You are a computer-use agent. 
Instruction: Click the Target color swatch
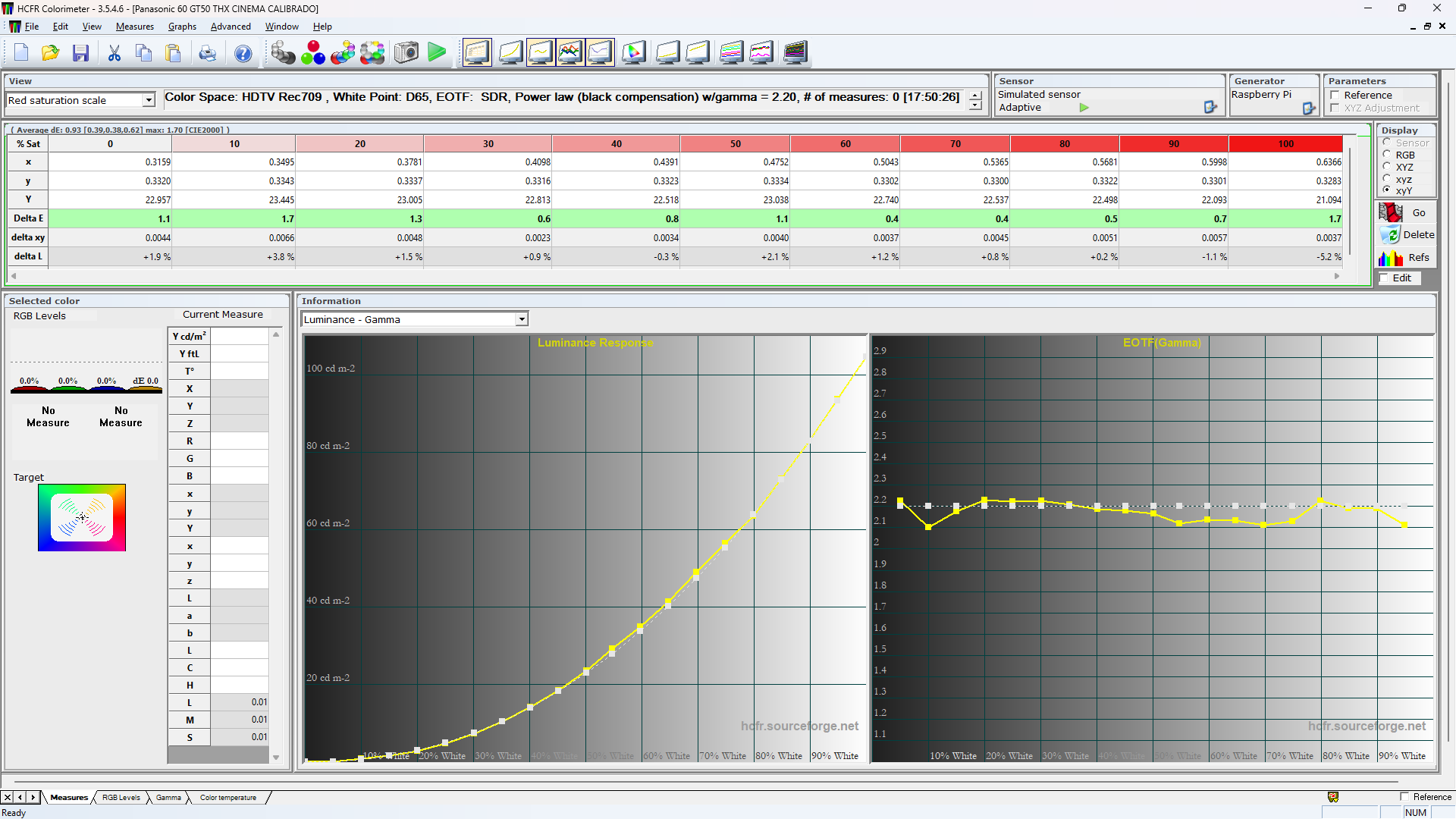coord(82,518)
